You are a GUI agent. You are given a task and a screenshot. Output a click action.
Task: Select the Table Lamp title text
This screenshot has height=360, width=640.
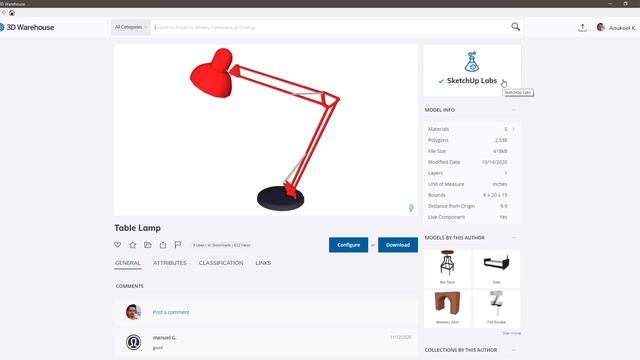click(138, 228)
